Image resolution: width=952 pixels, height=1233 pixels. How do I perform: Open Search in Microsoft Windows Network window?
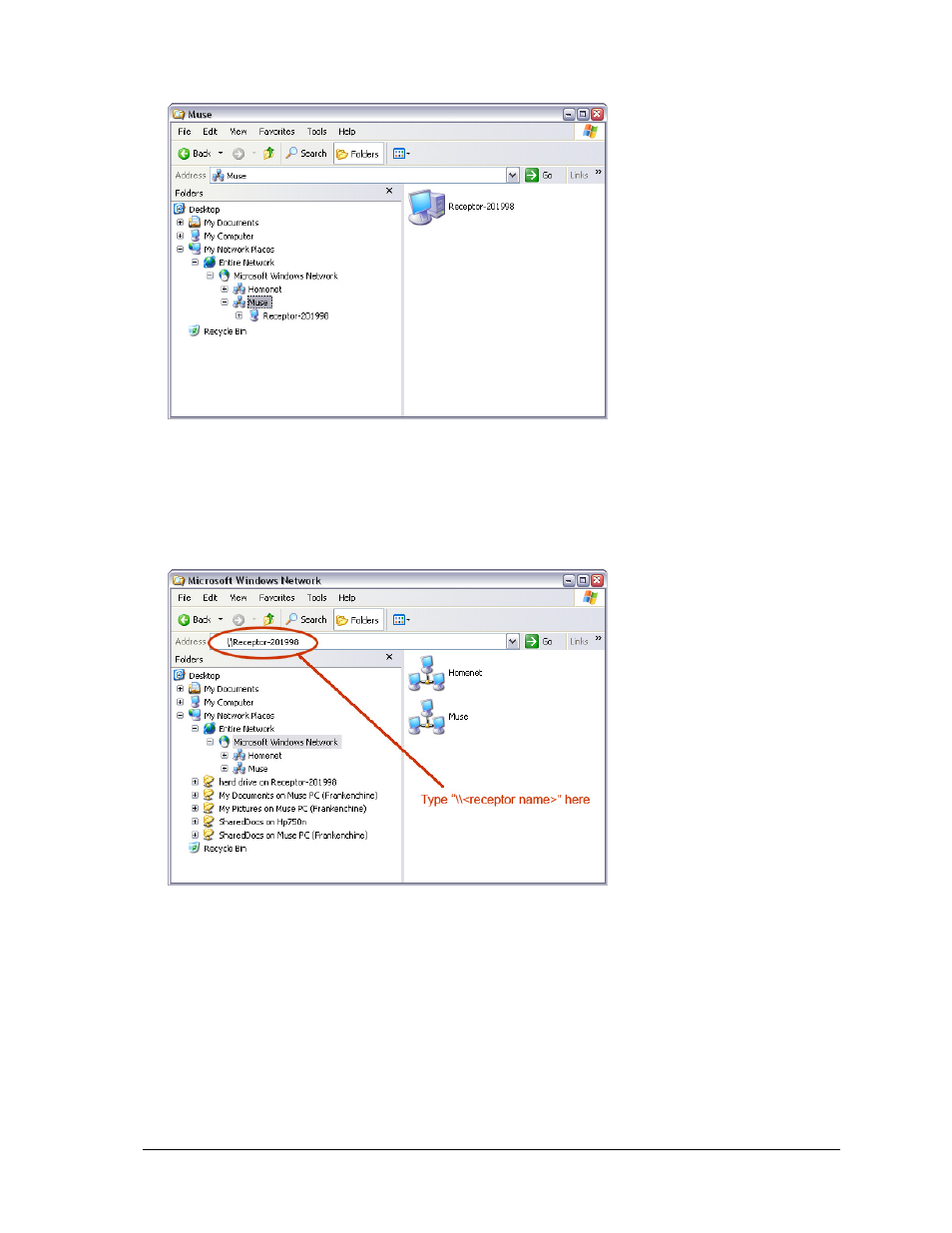306,620
